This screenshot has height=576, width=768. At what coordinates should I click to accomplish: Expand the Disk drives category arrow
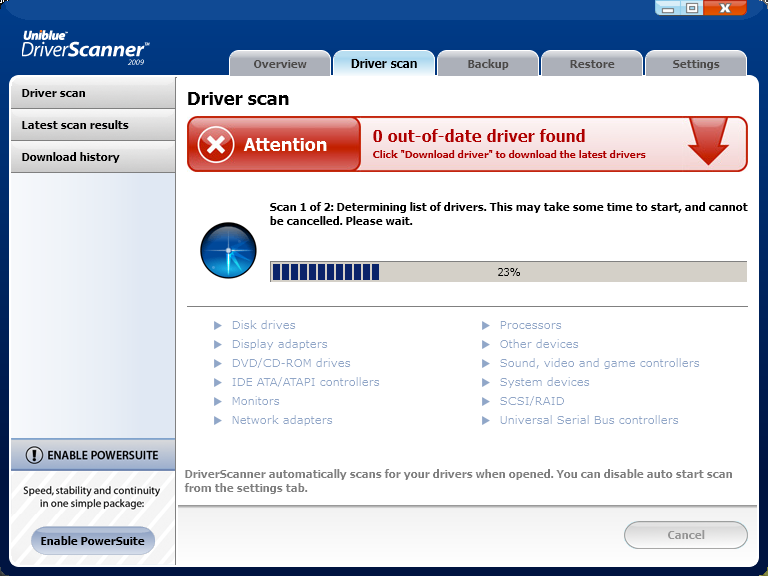pyautogui.click(x=217, y=325)
